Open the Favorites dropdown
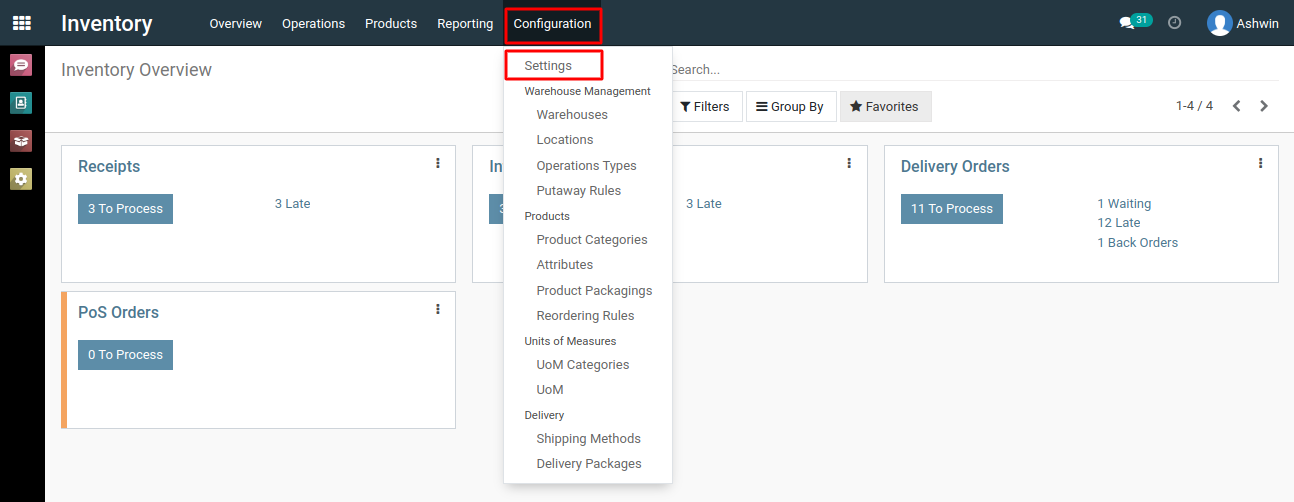Image resolution: width=1294 pixels, height=502 pixels. pyautogui.click(x=885, y=106)
